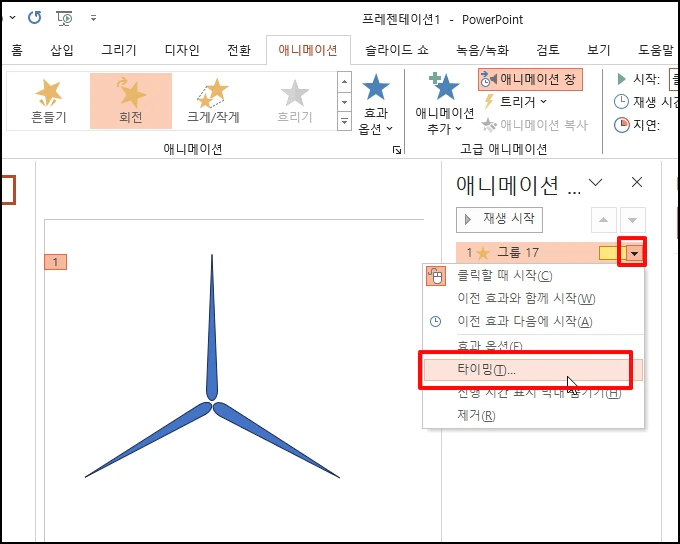The width and height of the screenshot is (680, 544).
Task: Open Quick Access Toolbar customize dropdown
Action: pos(93,18)
